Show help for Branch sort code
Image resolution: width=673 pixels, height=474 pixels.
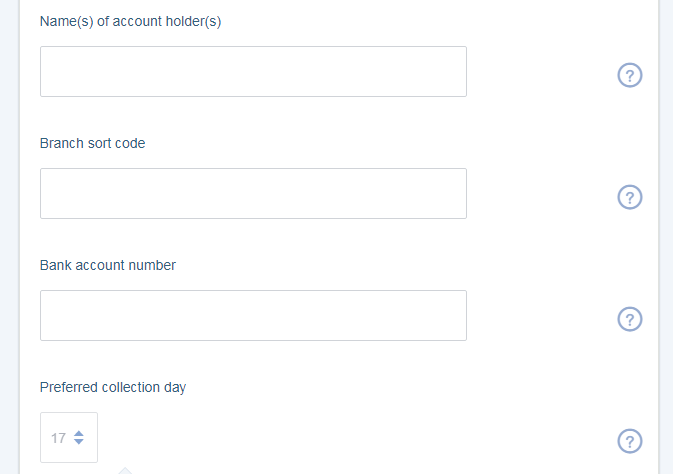point(630,197)
